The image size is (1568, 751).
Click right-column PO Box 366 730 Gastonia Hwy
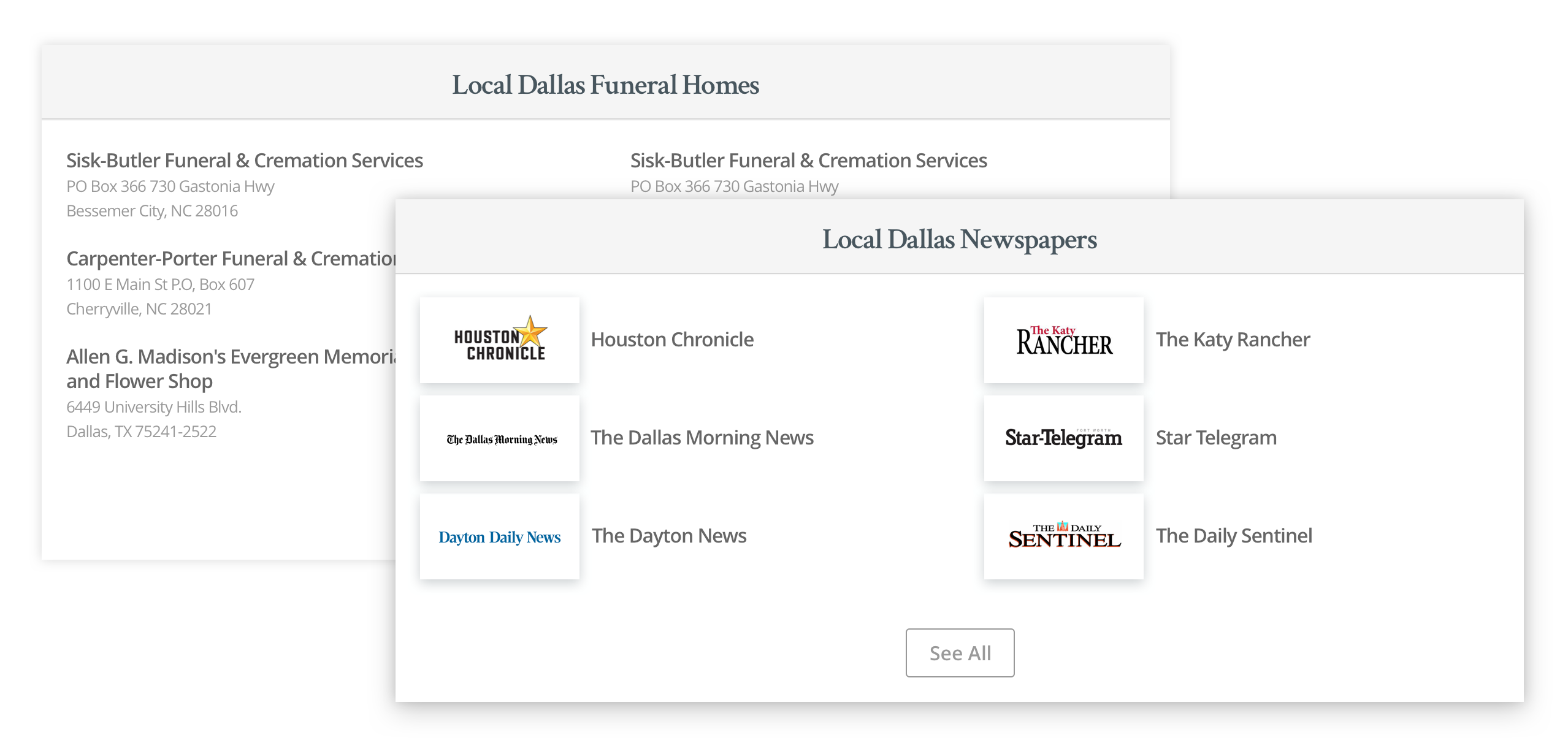point(735,186)
